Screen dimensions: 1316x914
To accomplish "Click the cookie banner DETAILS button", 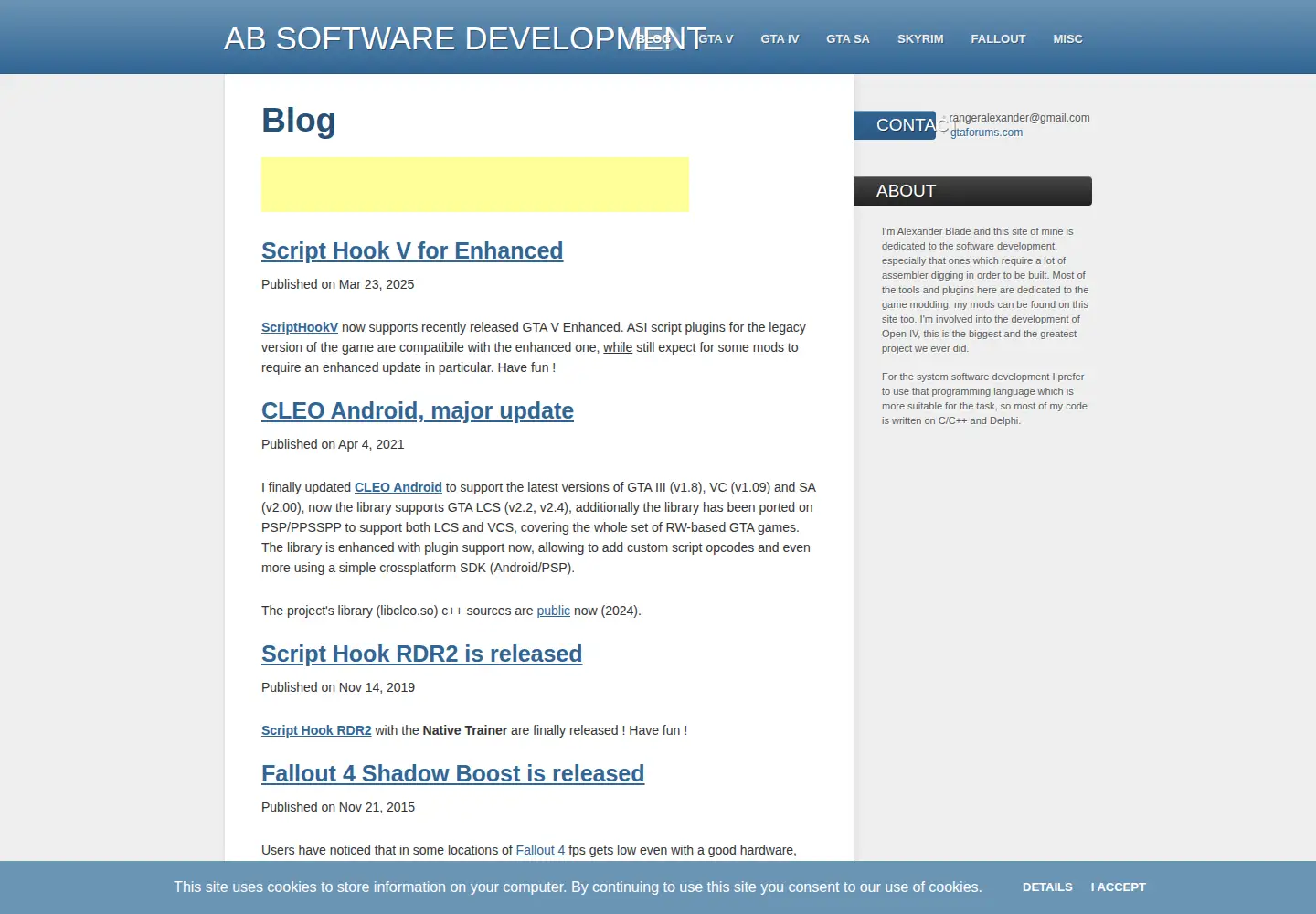I will pos(1047,887).
